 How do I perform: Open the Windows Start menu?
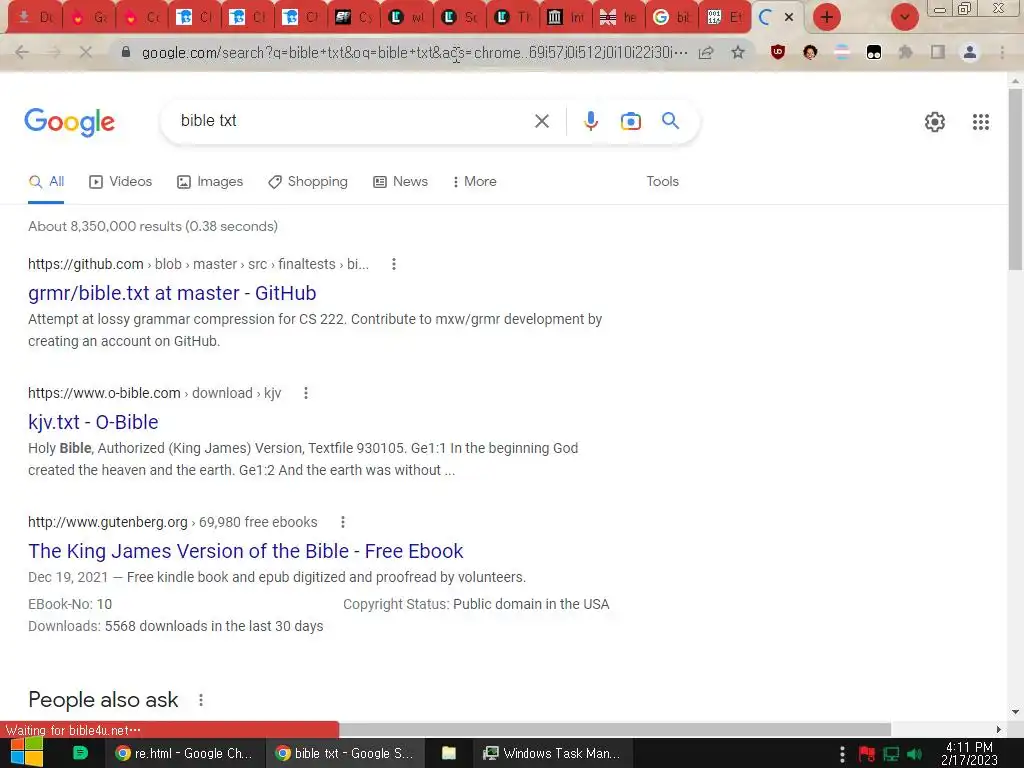coord(27,753)
